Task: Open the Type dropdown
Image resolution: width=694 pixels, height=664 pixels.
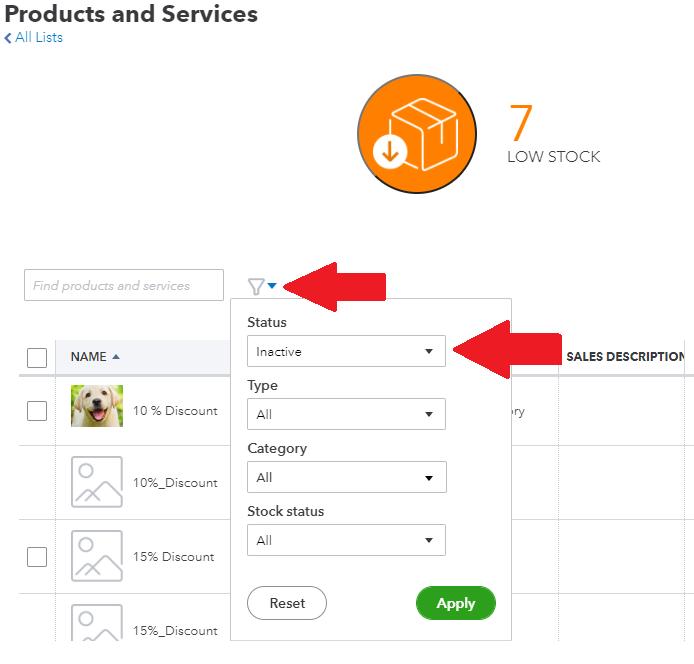Action: (346, 414)
